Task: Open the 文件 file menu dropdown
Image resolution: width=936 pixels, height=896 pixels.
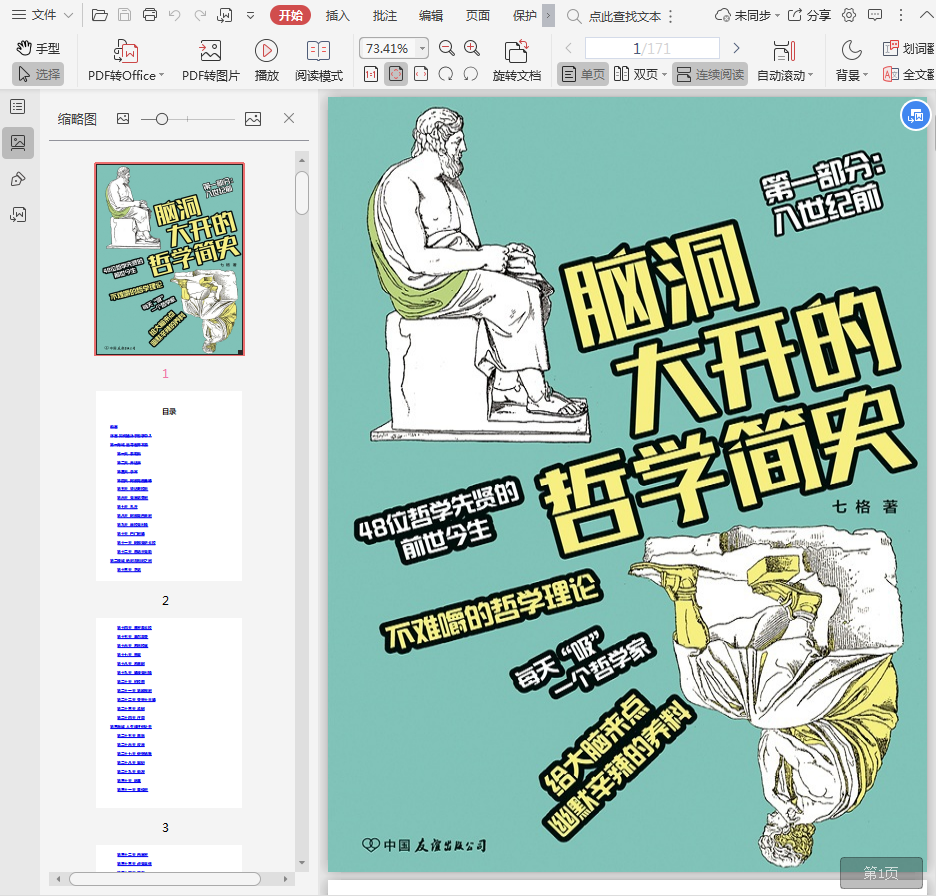Action: [x=42, y=15]
